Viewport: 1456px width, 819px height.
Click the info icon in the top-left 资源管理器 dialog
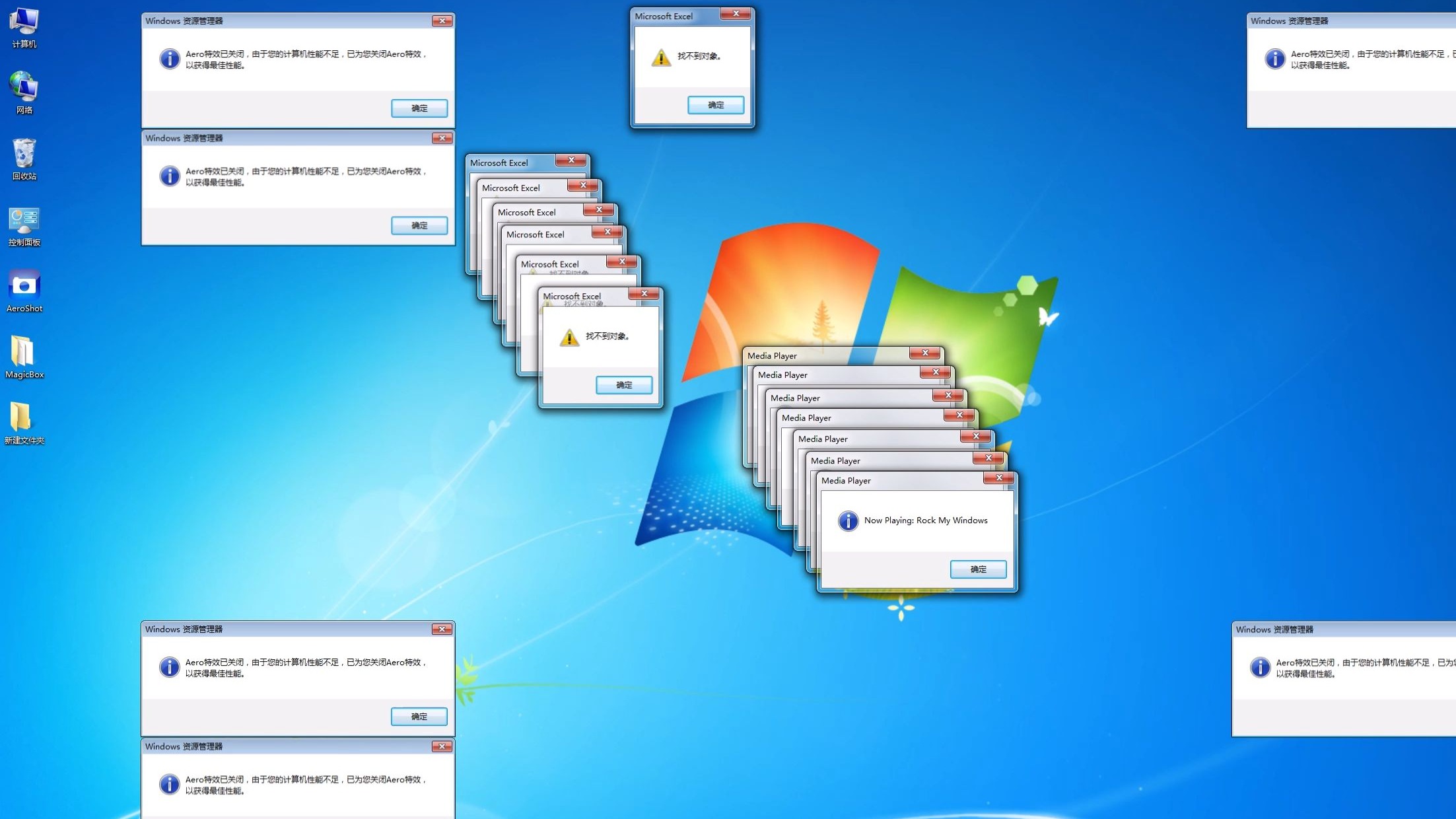(x=170, y=59)
